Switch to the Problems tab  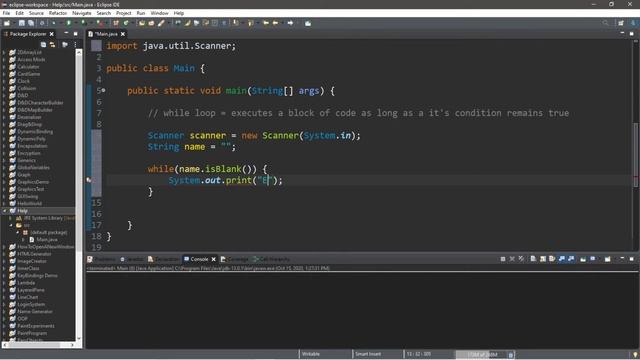click(102, 259)
